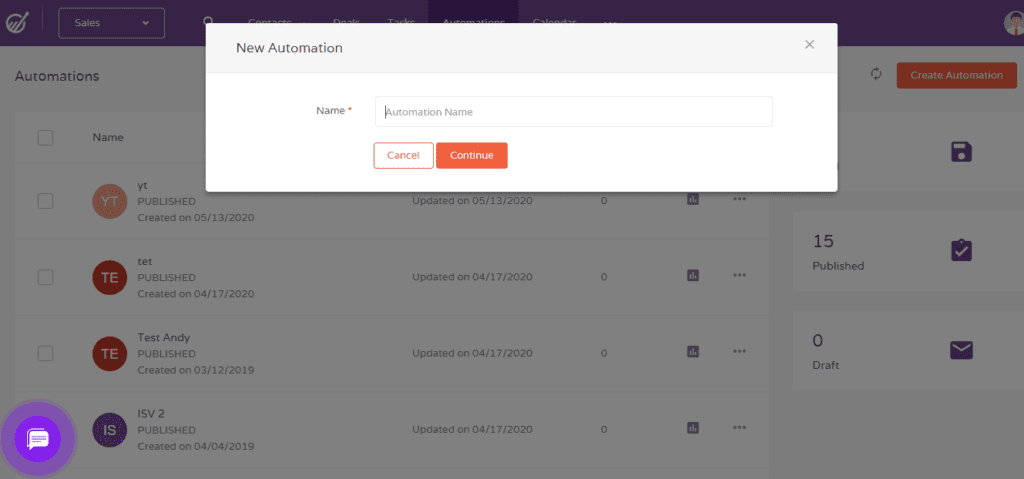Select the 0 Draft stat card
The width and height of the screenshot is (1024, 479).
[908, 351]
